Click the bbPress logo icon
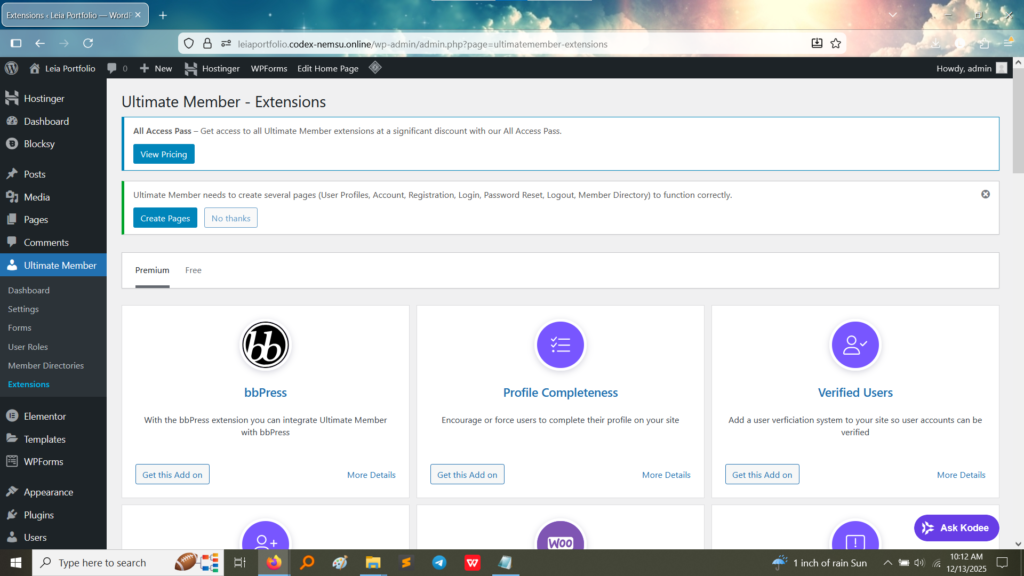Image resolution: width=1024 pixels, height=576 pixels. [265, 345]
